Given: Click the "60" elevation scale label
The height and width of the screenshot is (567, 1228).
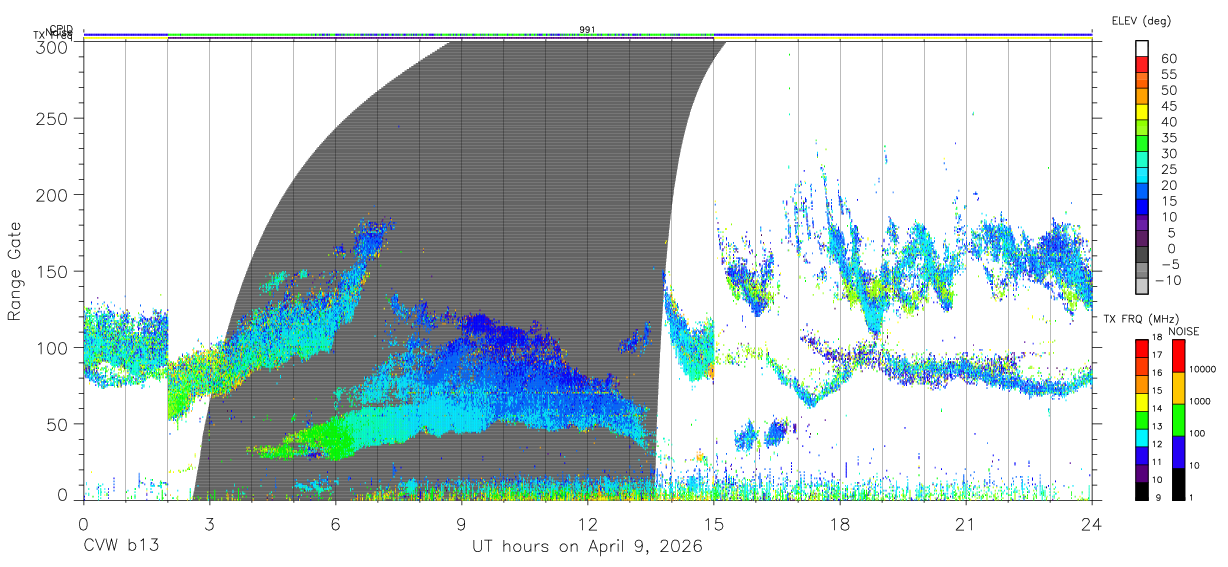Looking at the screenshot, I should click(1168, 59).
